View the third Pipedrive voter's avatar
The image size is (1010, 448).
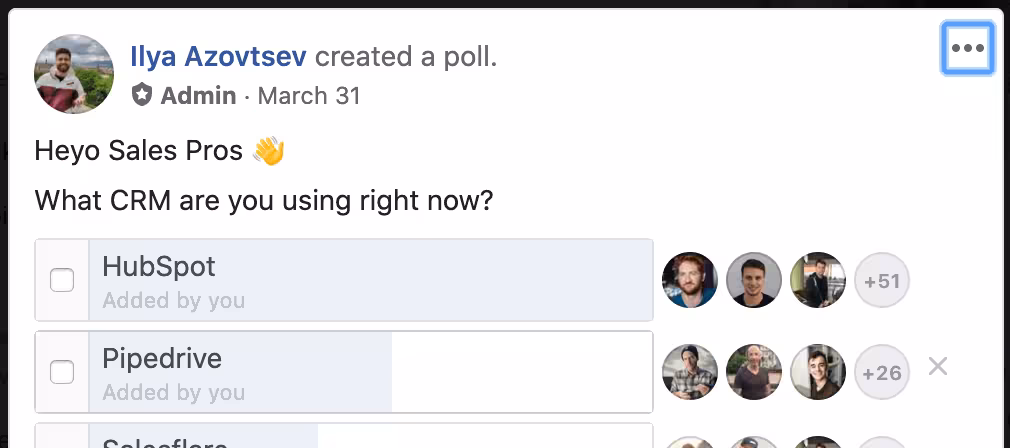tap(818, 372)
